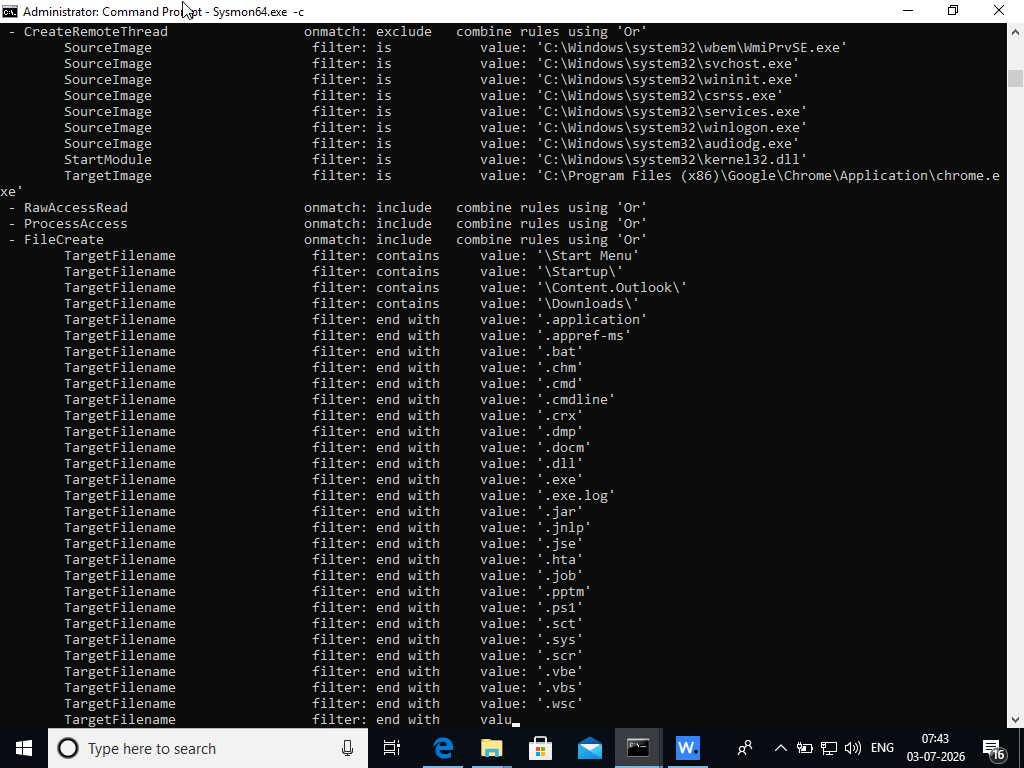Screen dimensions: 1024x768
Task: Click the kernel32.dll path value
Action: [x=672, y=159]
